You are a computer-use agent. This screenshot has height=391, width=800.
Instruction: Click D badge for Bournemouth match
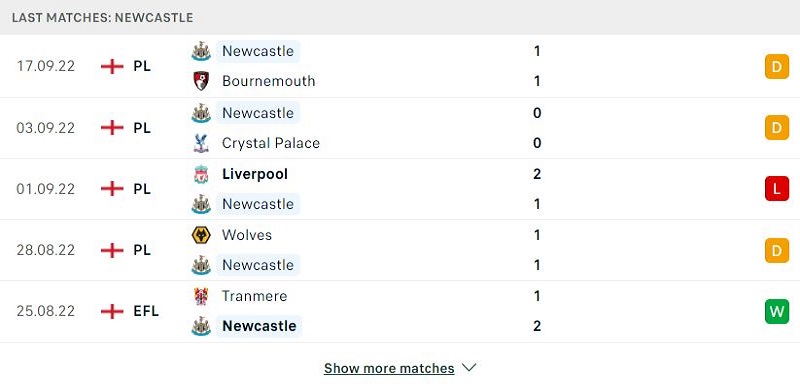pyautogui.click(x=777, y=67)
